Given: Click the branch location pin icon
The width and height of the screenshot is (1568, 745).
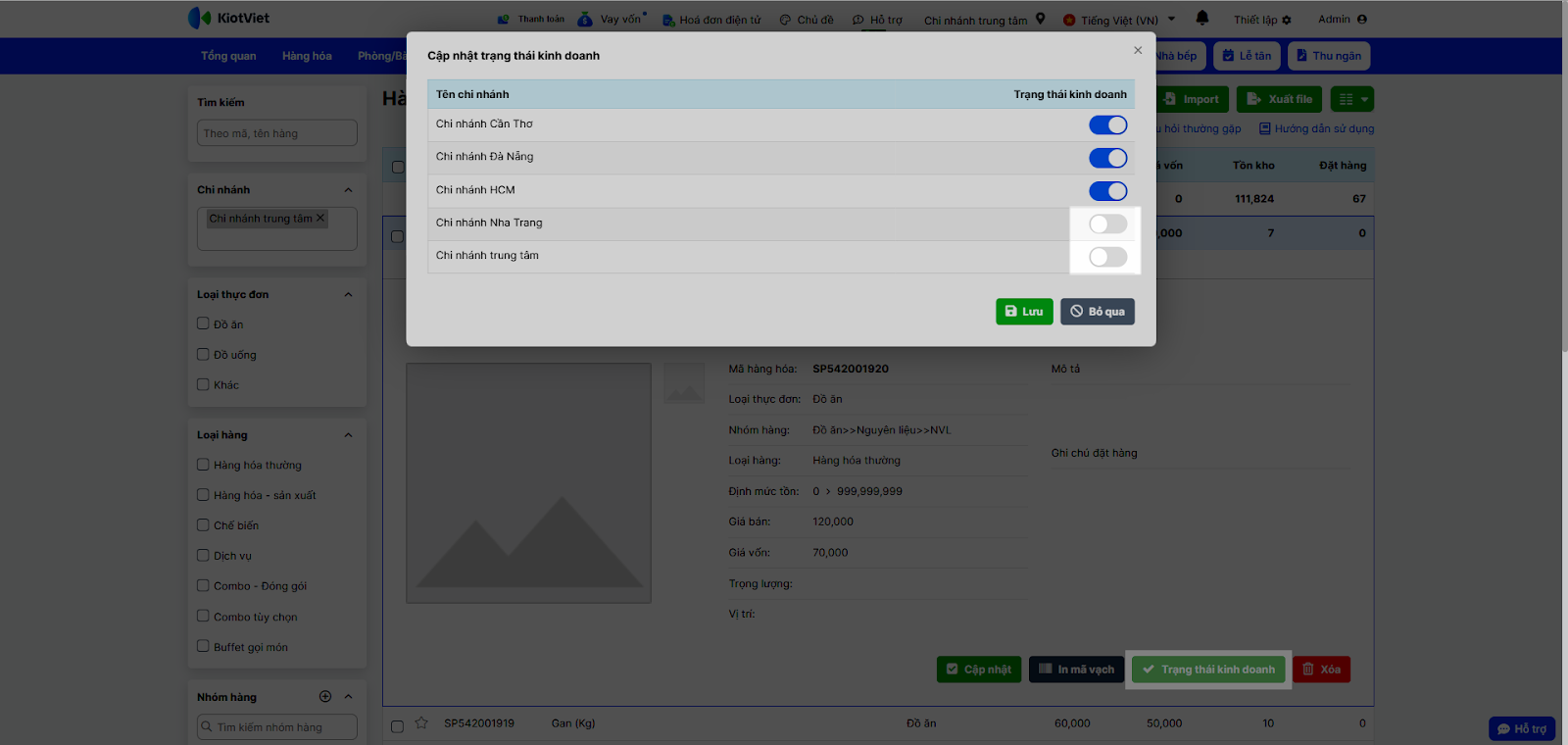Looking at the screenshot, I should coord(1040,19).
